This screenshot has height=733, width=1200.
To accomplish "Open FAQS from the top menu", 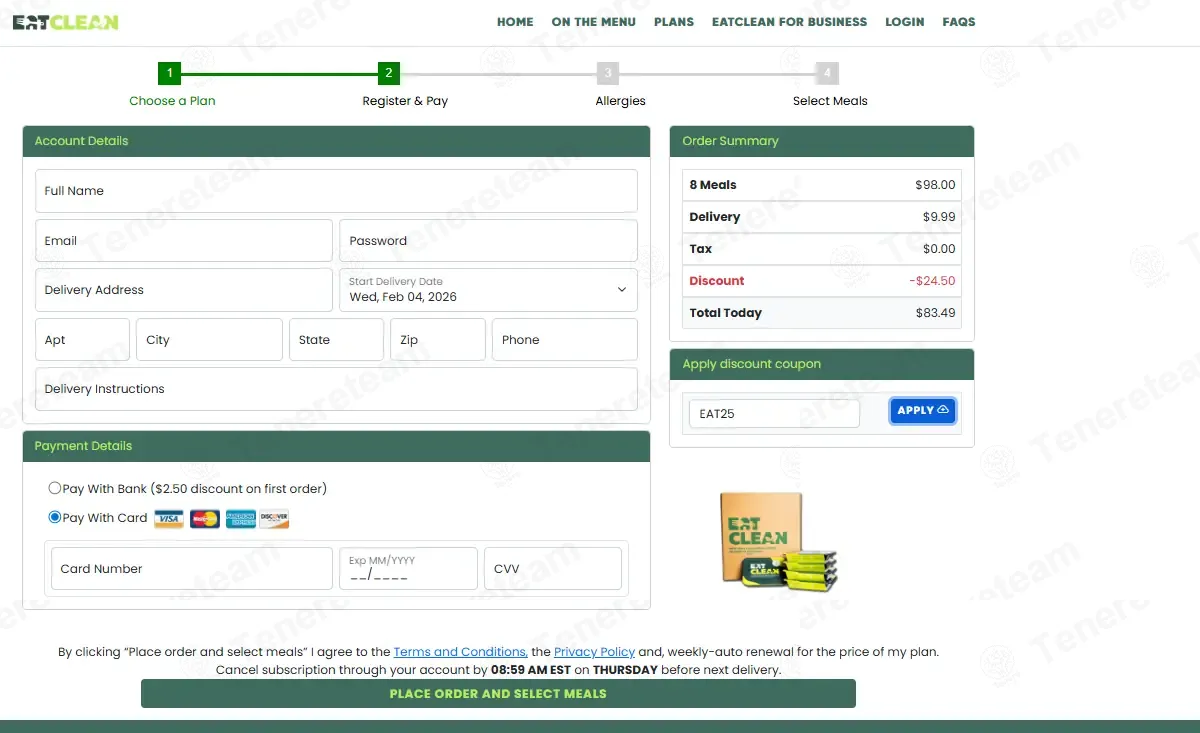I will point(959,22).
